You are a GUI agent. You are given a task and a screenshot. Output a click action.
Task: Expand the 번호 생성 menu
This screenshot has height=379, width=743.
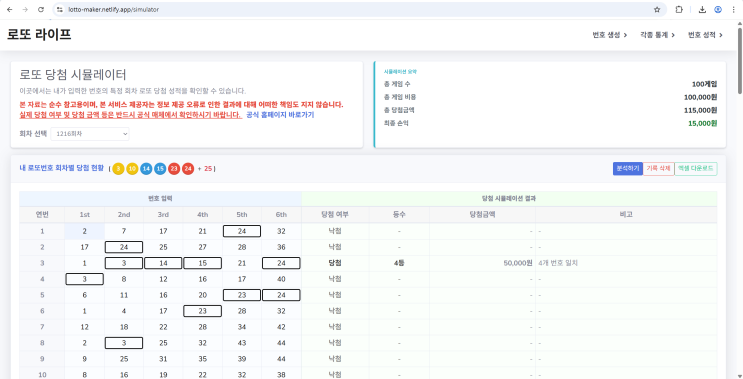point(609,35)
